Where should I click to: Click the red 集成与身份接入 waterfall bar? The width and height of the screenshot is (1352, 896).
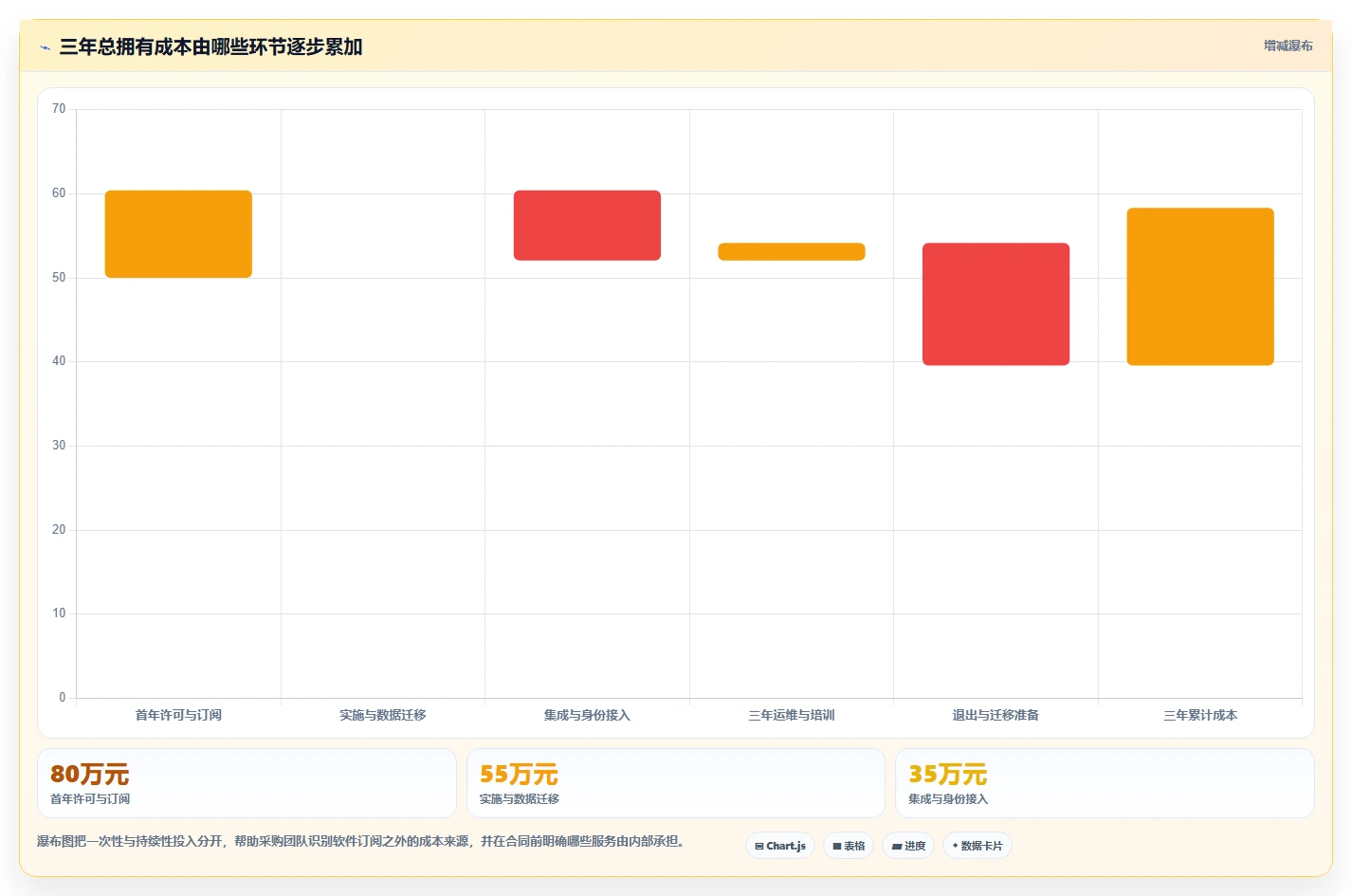587,226
